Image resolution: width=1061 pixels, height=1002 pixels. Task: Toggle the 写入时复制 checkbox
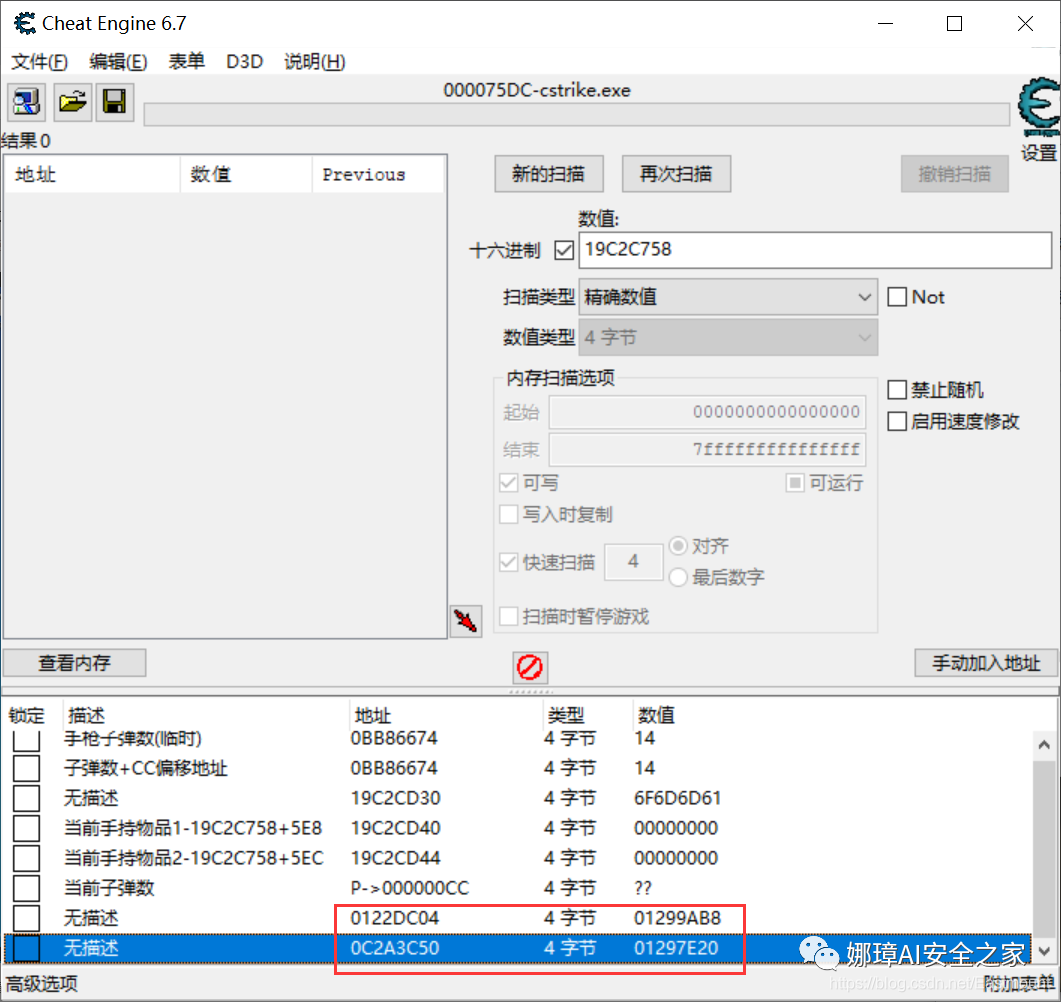coord(508,515)
